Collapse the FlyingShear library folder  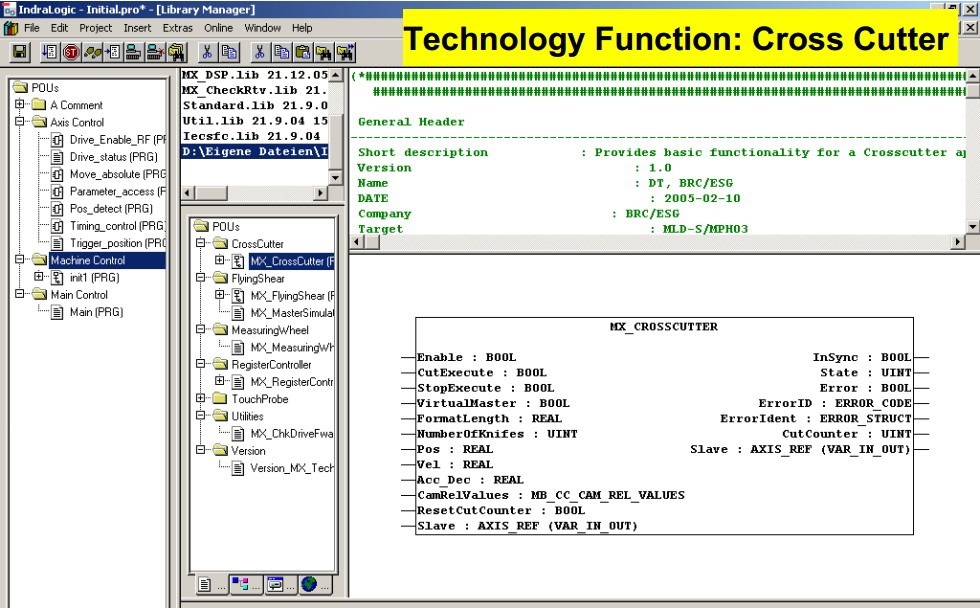[x=200, y=277]
